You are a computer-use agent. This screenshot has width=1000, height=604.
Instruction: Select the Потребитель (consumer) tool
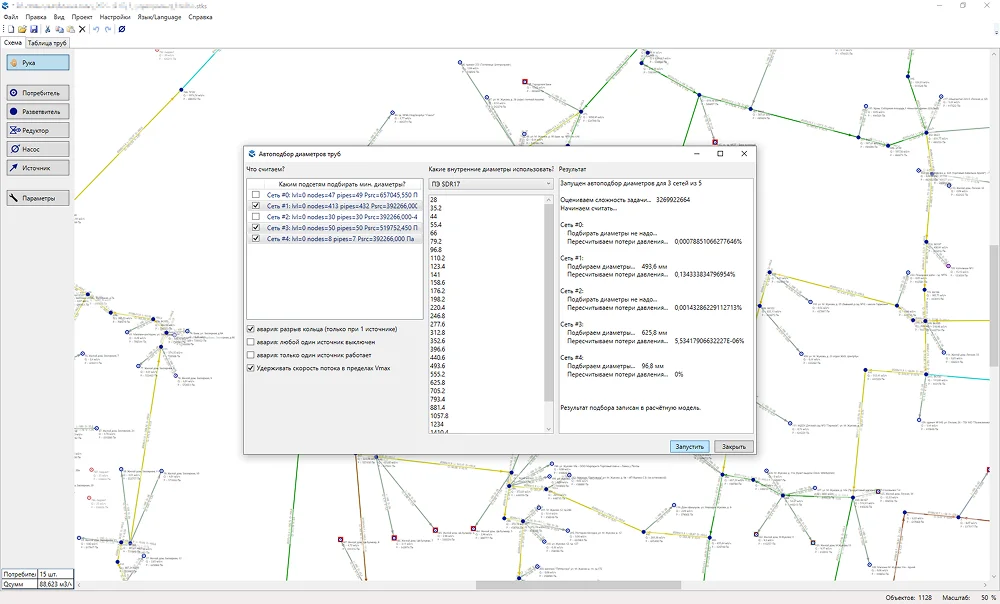(x=38, y=93)
